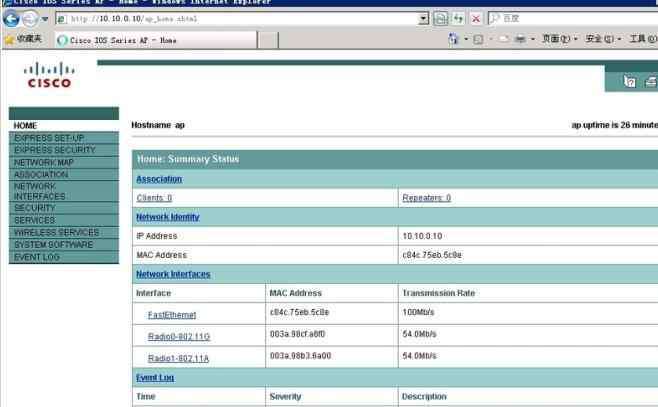Click the Event Log section link

(155, 378)
